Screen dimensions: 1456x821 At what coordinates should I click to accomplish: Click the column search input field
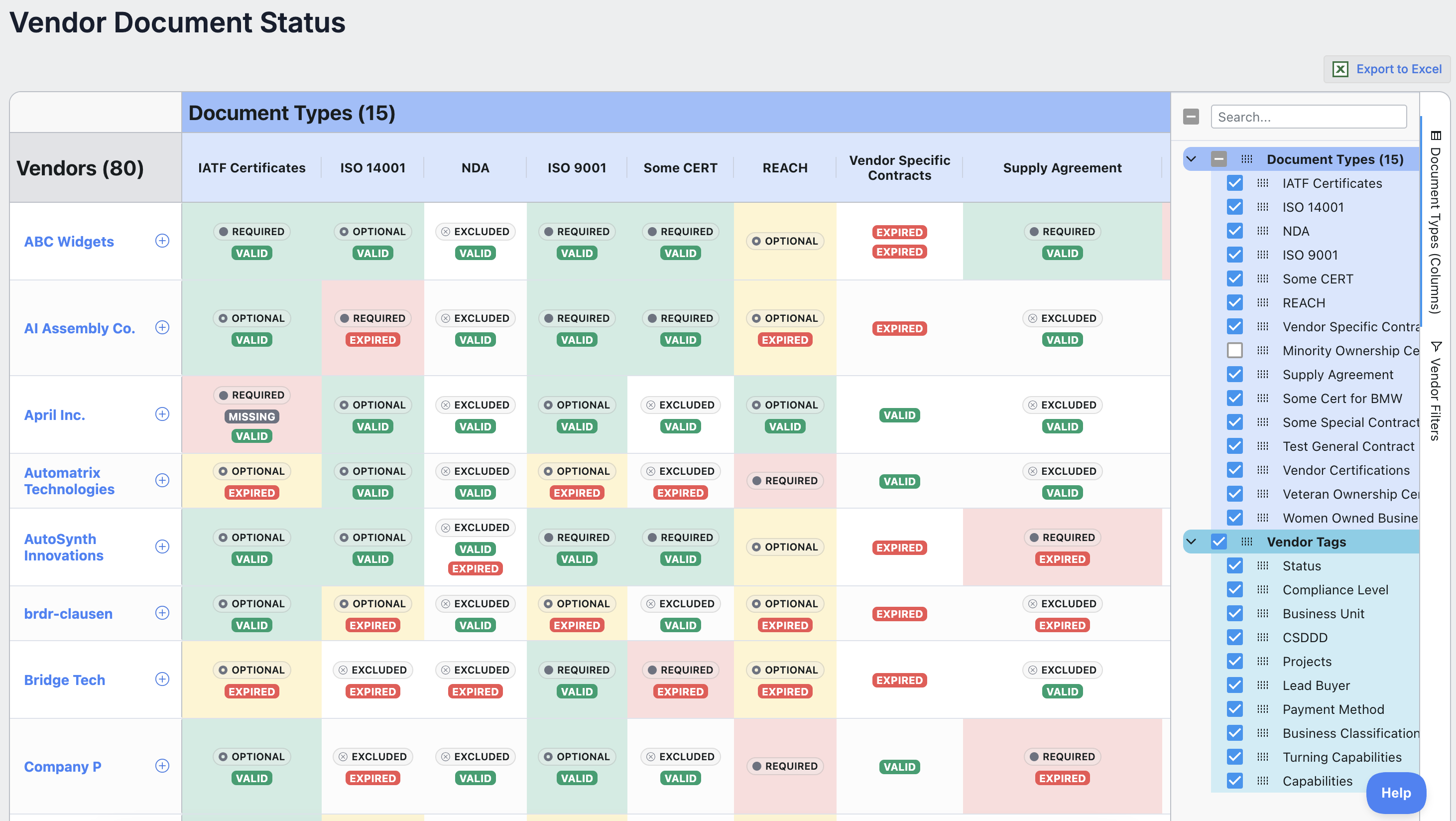point(1308,117)
